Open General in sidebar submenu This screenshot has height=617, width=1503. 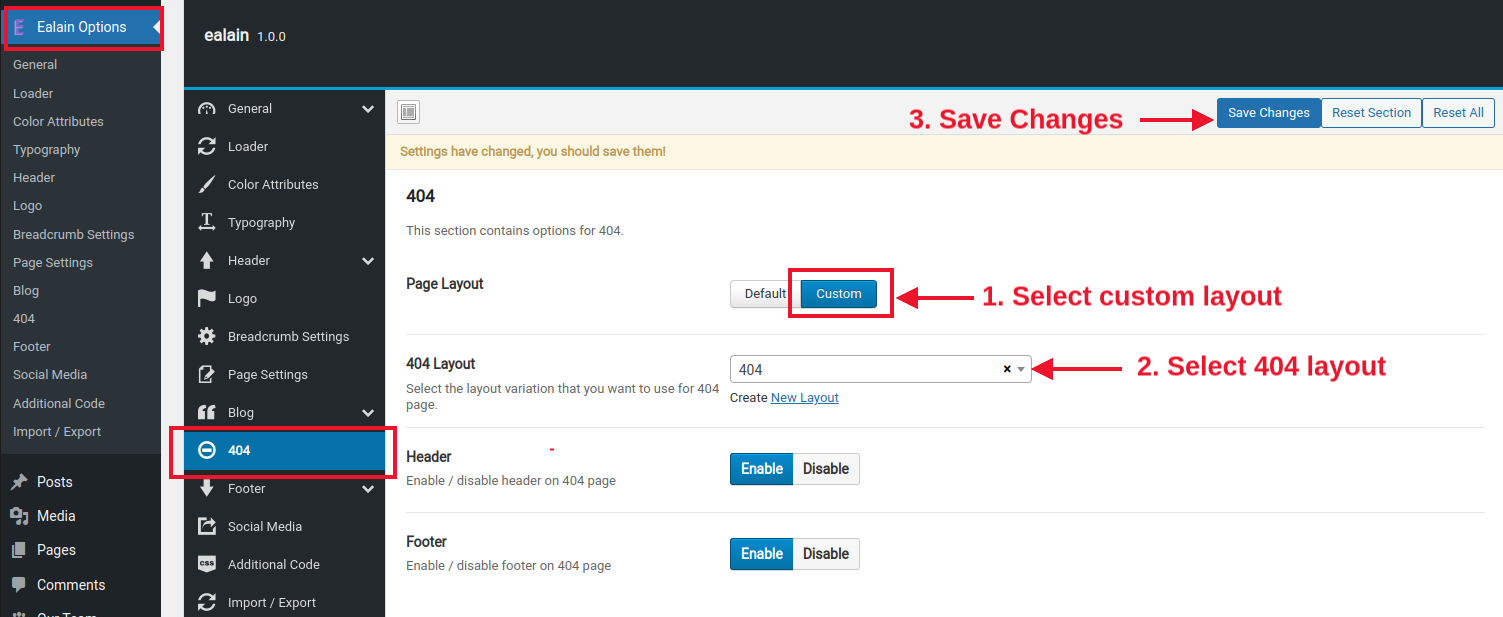tap(35, 64)
